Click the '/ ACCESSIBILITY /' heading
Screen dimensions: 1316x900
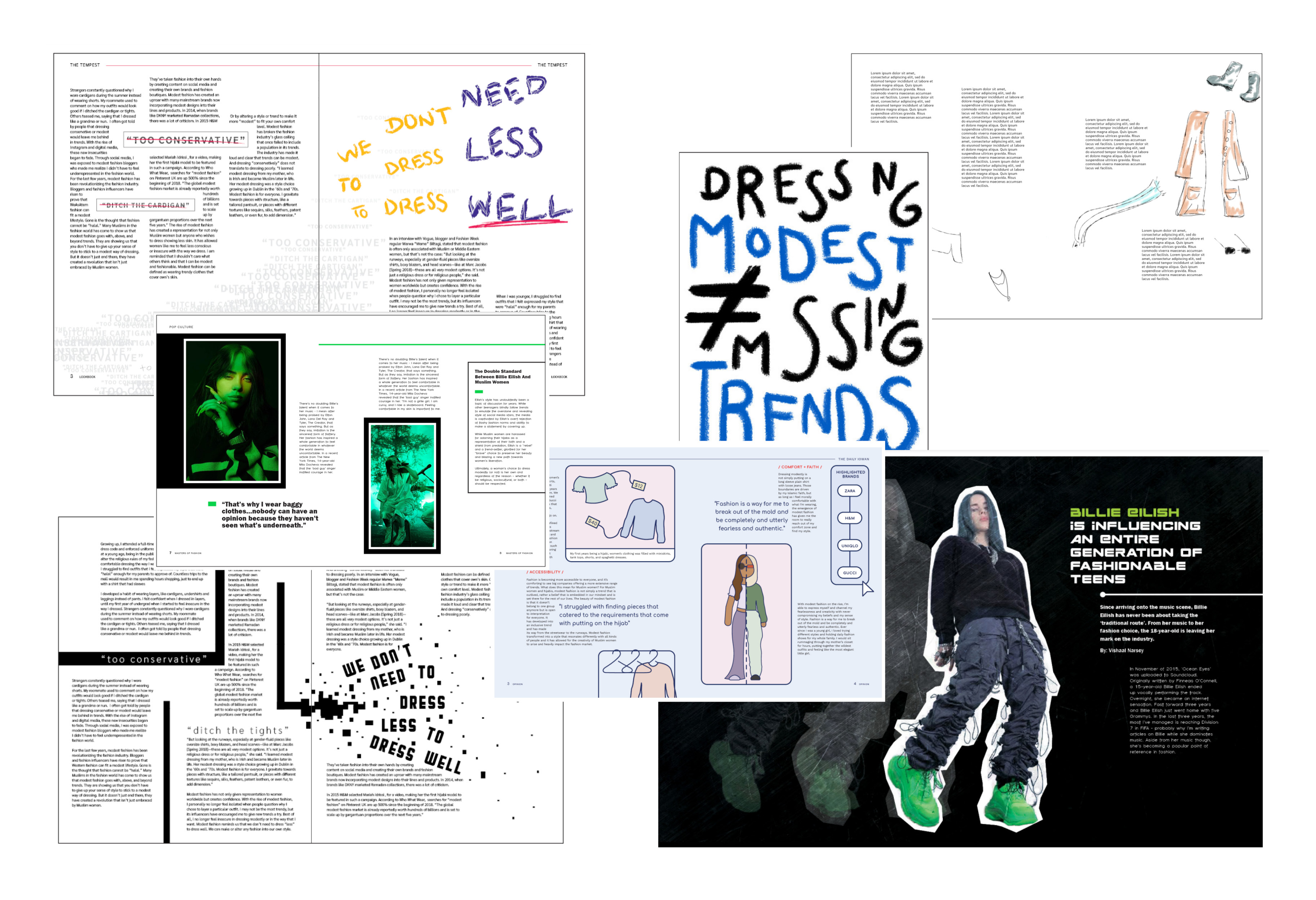(x=545, y=572)
